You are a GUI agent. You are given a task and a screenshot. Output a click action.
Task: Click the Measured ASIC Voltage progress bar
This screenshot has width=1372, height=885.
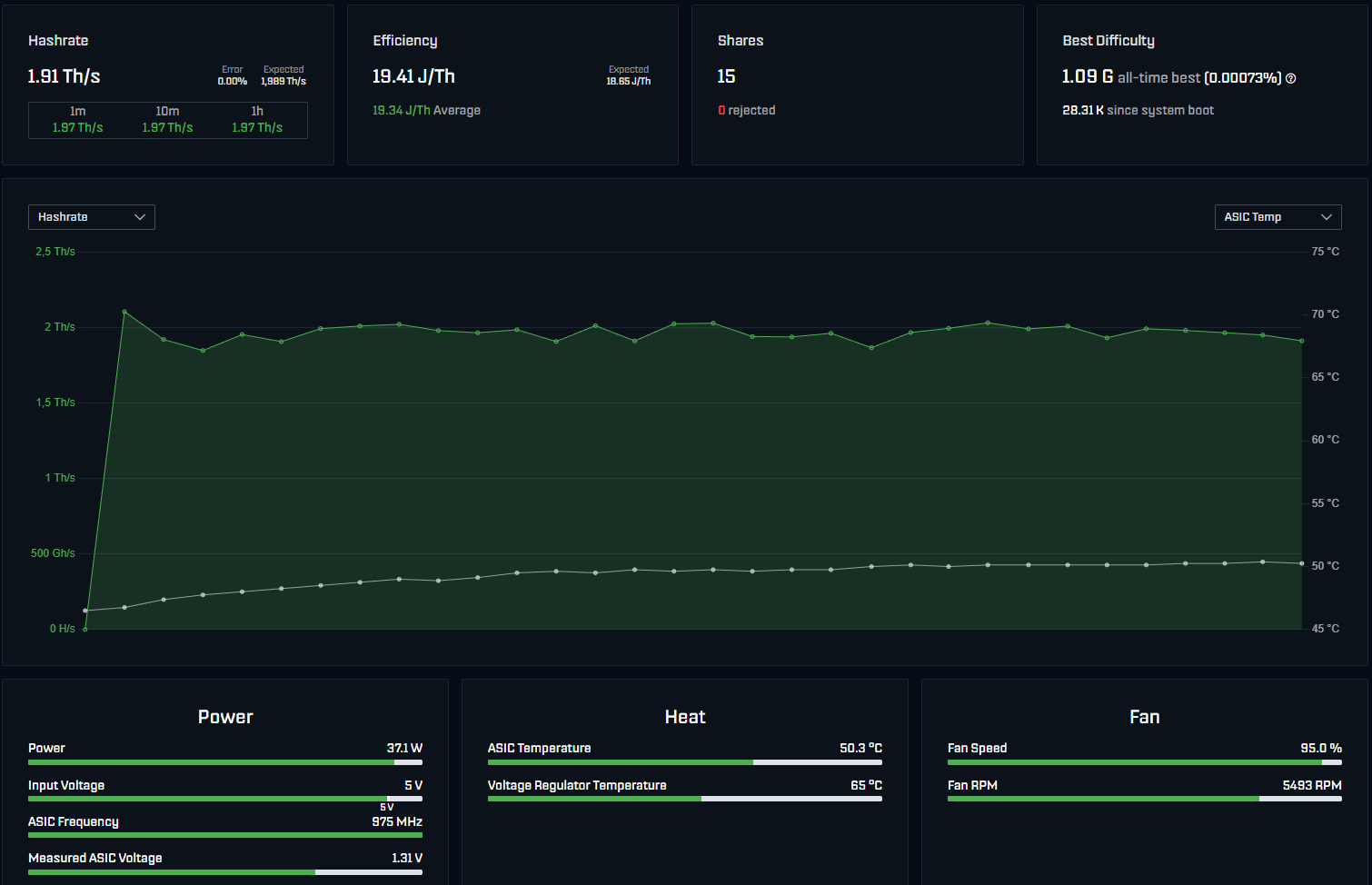(x=224, y=872)
